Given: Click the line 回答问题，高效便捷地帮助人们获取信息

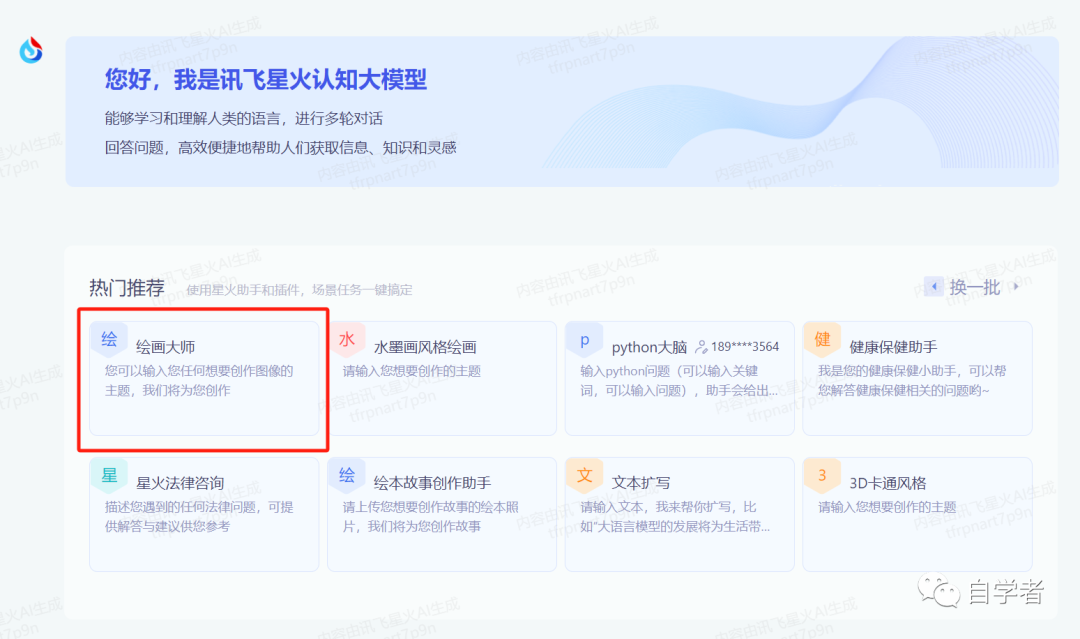Looking at the screenshot, I should (x=280, y=147).
